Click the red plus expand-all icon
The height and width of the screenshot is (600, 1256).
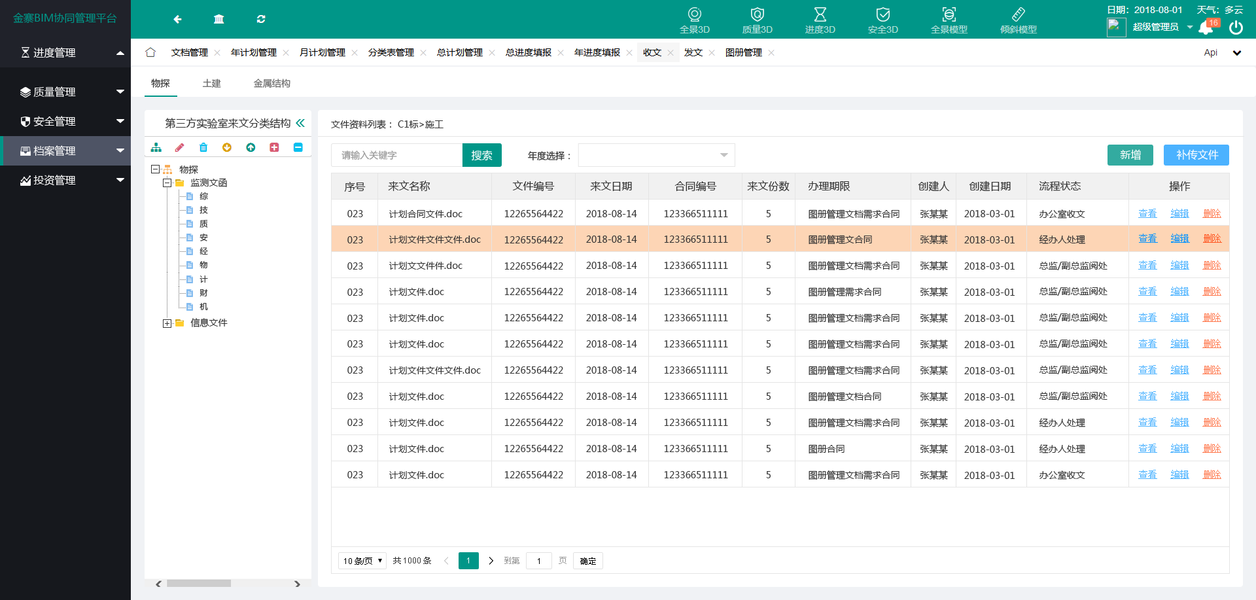[x=274, y=147]
